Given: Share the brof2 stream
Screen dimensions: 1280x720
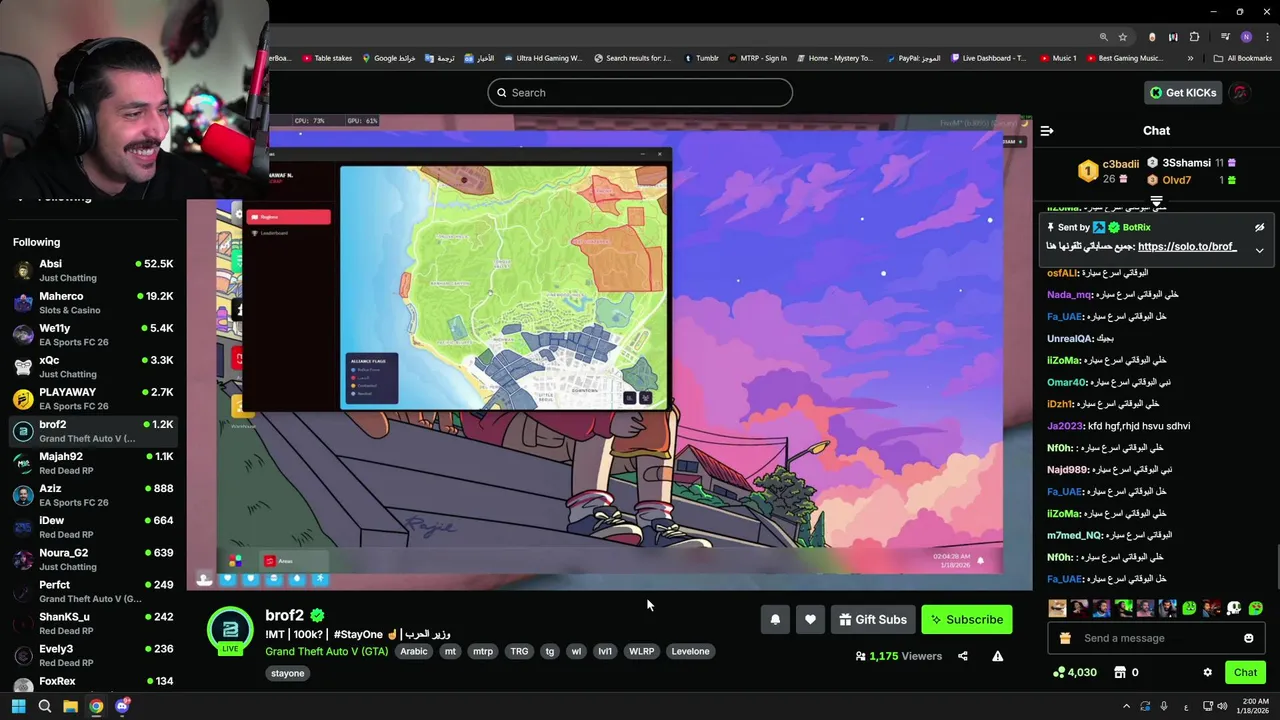Looking at the screenshot, I should click(963, 656).
